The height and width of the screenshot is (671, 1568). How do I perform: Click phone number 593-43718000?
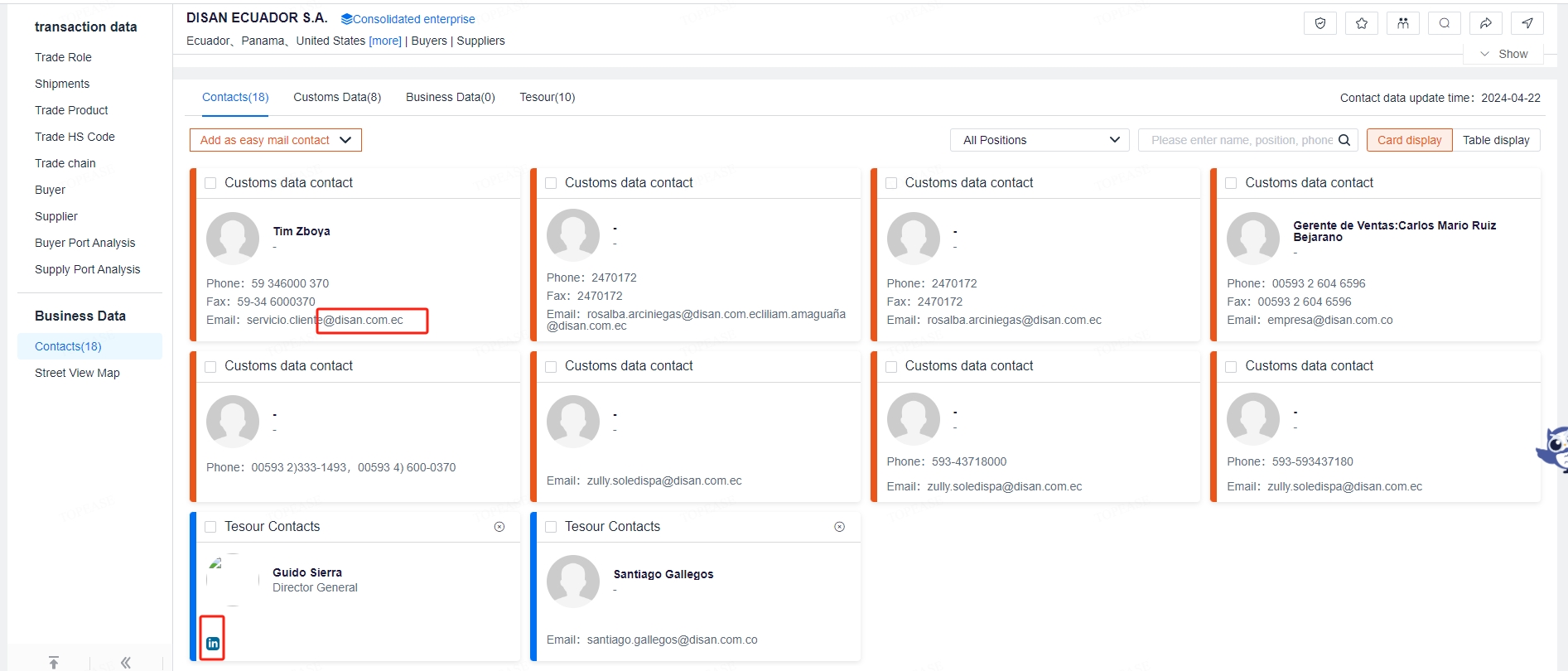point(969,461)
